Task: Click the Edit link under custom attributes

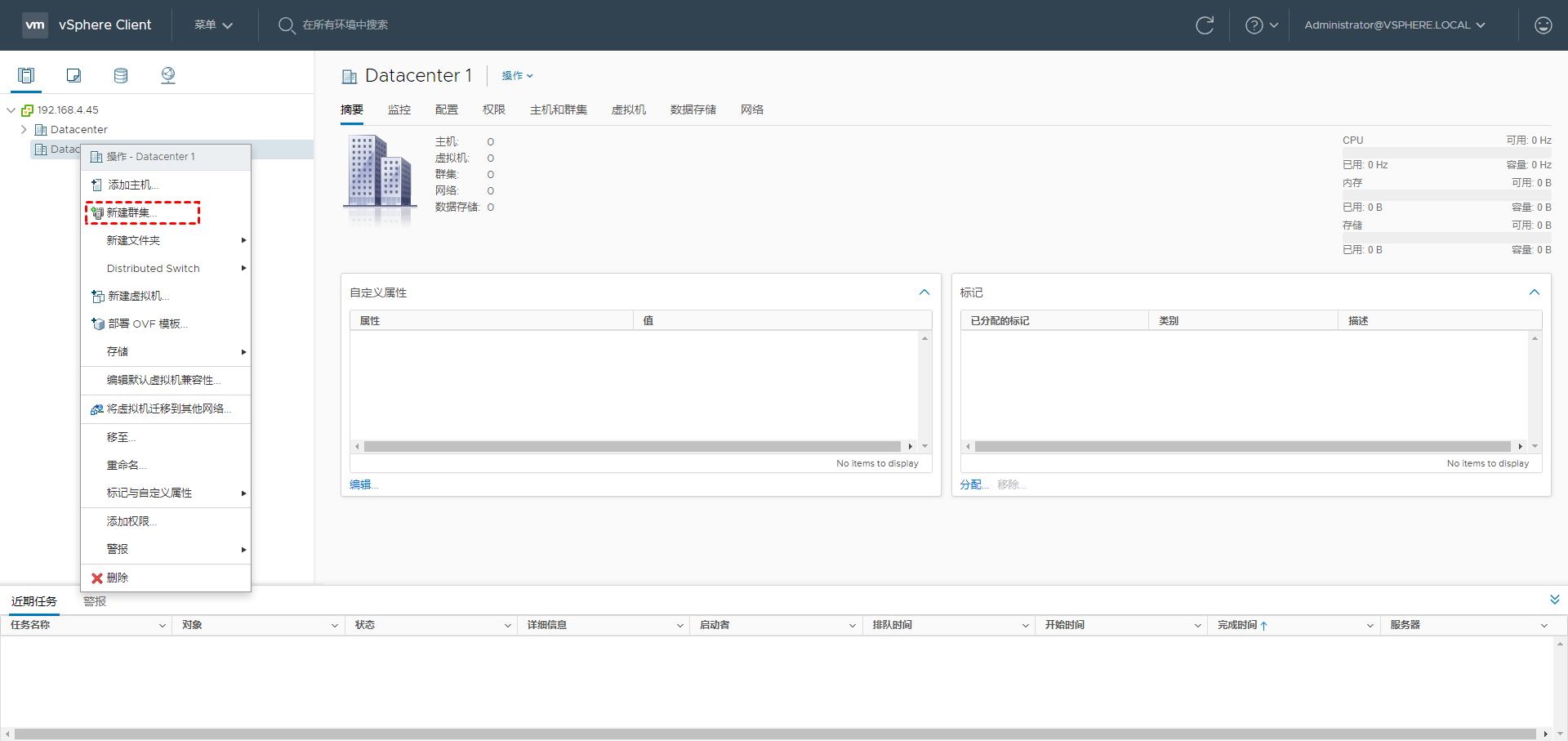Action: (363, 484)
